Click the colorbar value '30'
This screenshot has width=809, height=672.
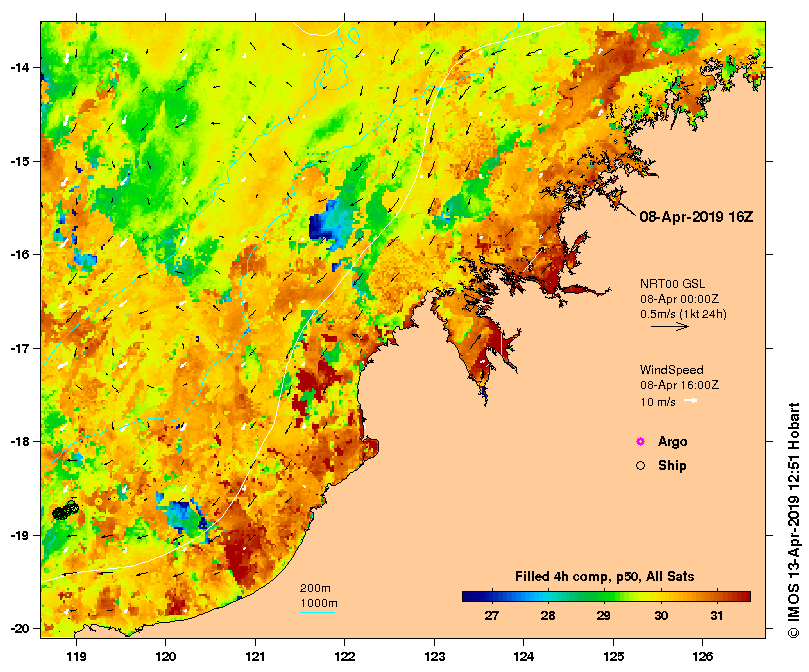click(x=660, y=615)
